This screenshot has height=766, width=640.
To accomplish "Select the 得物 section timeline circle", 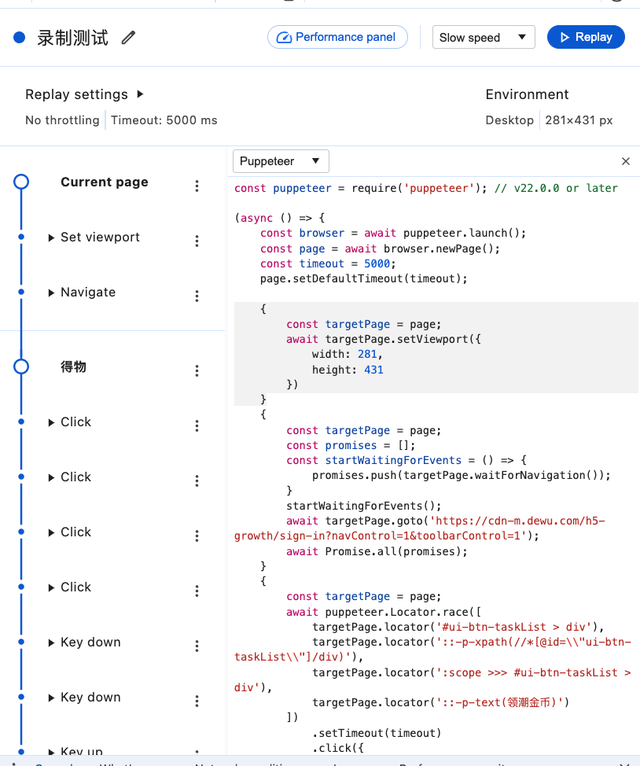I will (x=21, y=366).
